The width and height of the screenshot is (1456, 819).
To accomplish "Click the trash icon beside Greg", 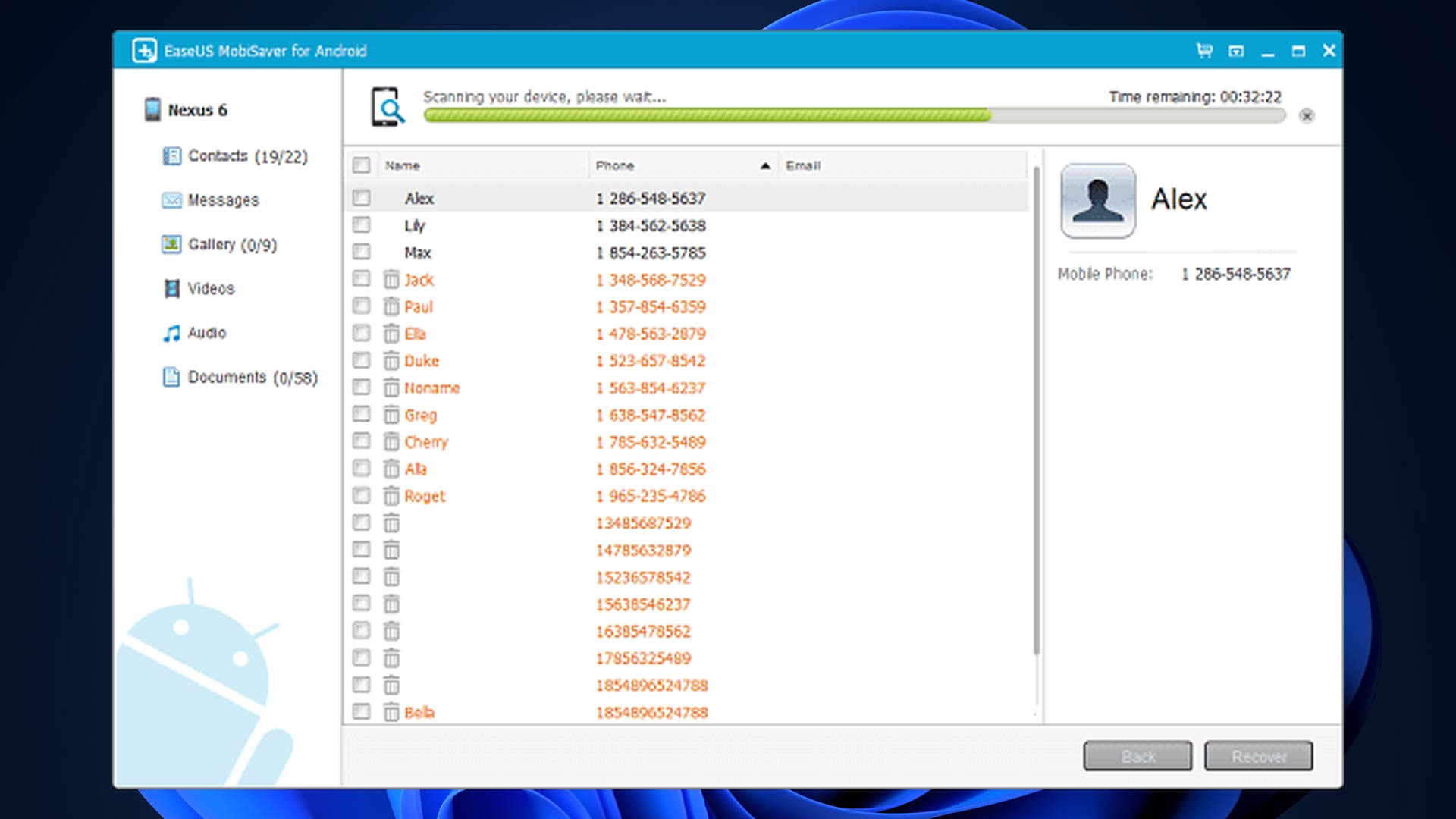I will [x=391, y=415].
